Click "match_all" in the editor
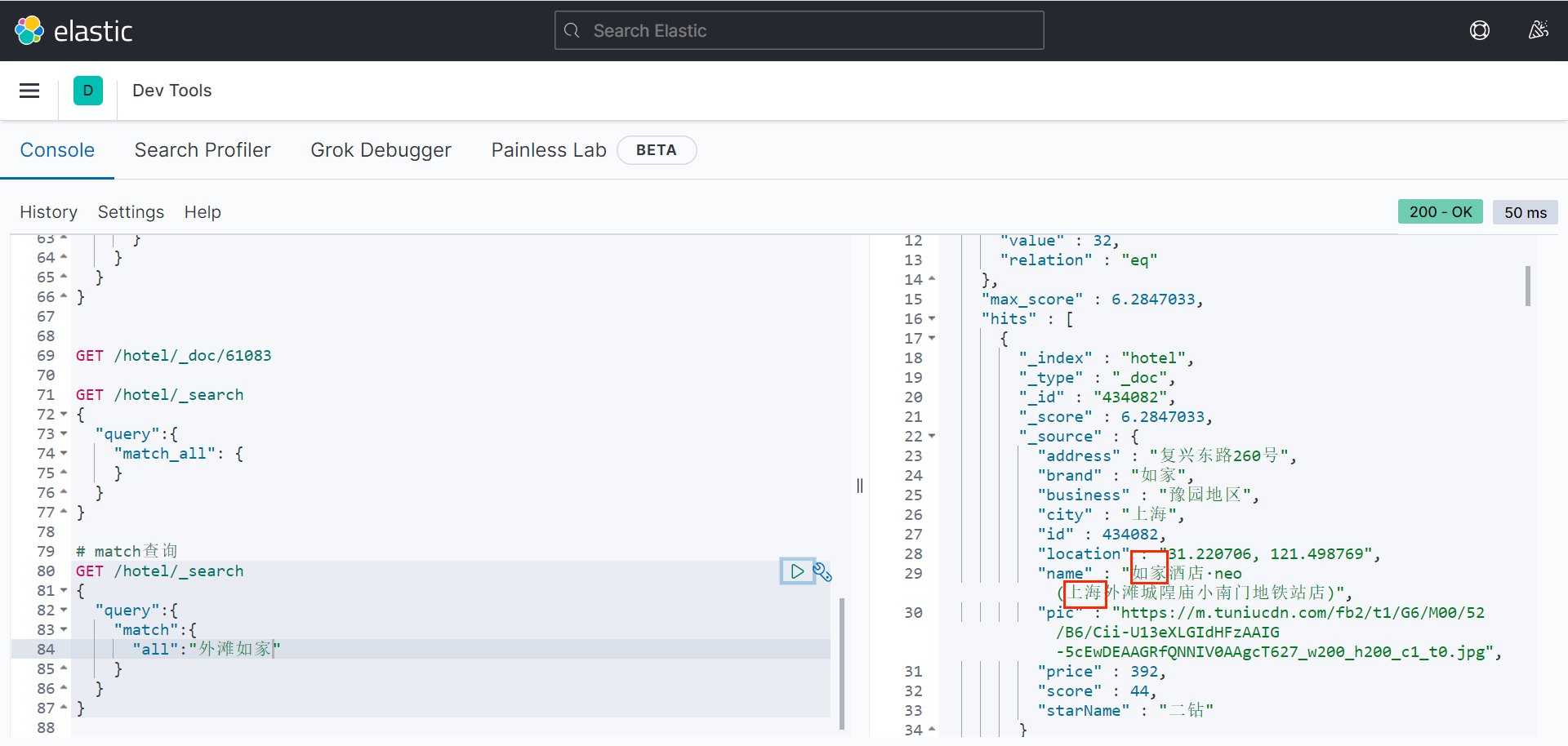1568x746 pixels. point(164,454)
